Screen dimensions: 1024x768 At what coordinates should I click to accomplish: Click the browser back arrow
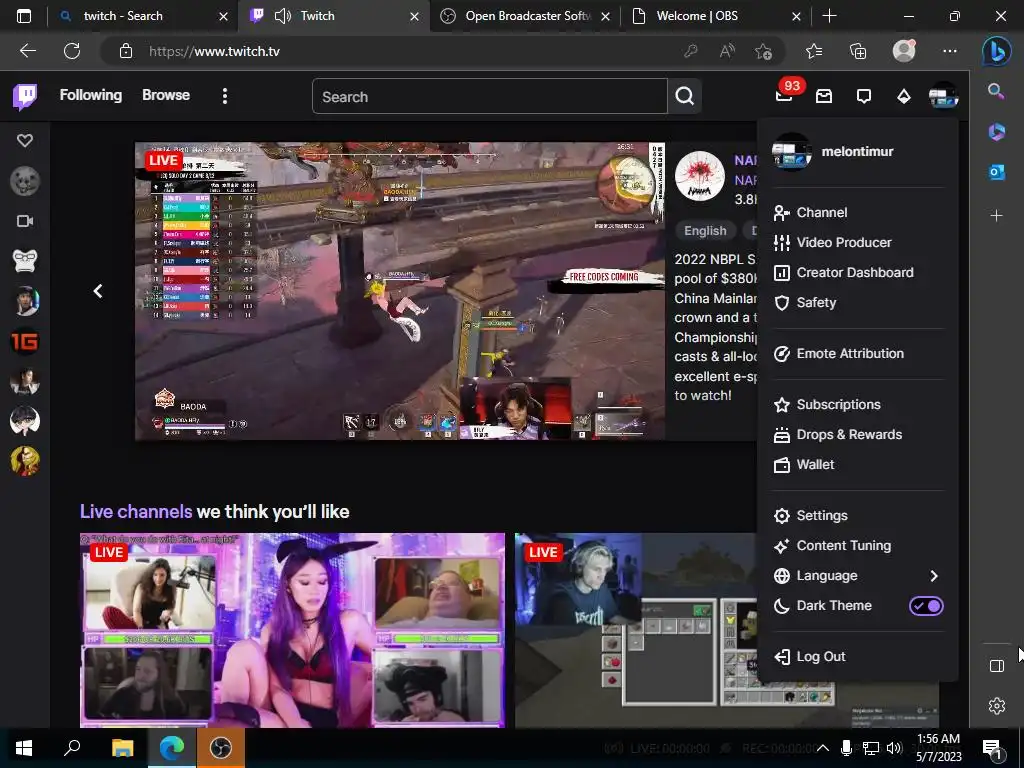point(27,51)
